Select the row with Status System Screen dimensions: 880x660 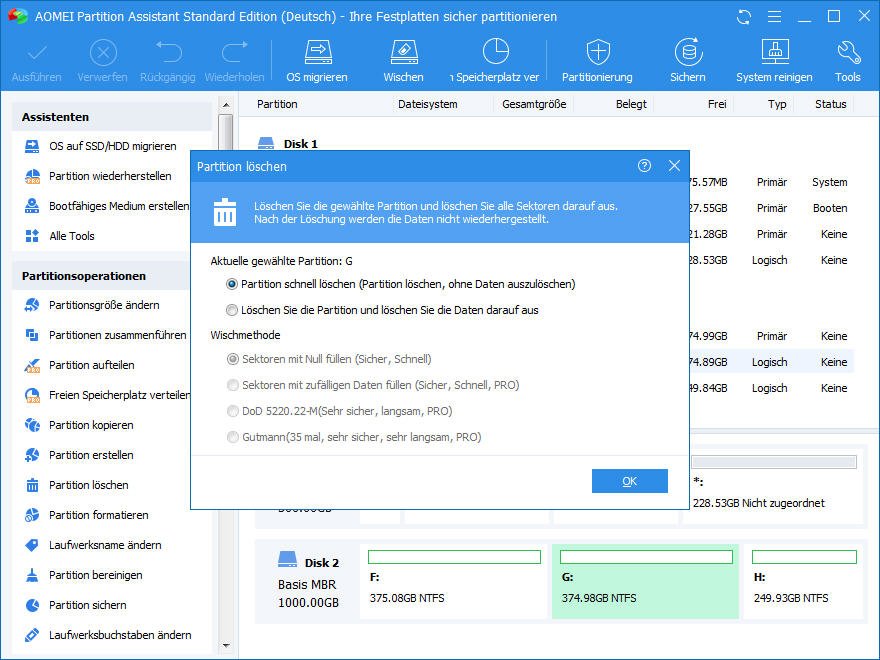(x=772, y=182)
